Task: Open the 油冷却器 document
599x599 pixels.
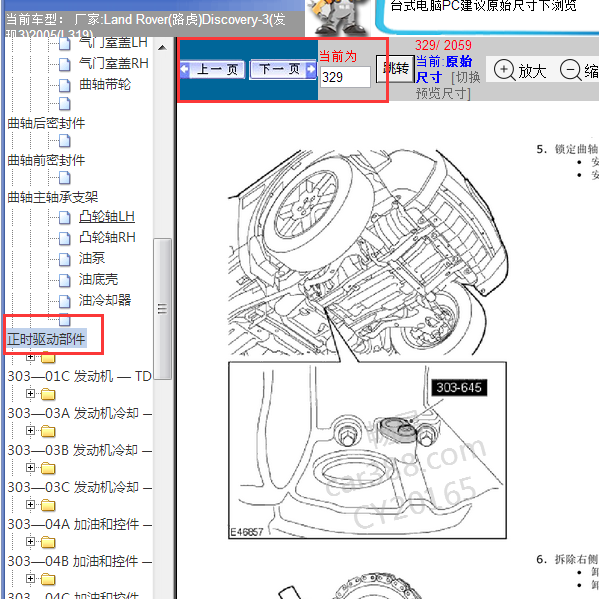Action: (105, 300)
